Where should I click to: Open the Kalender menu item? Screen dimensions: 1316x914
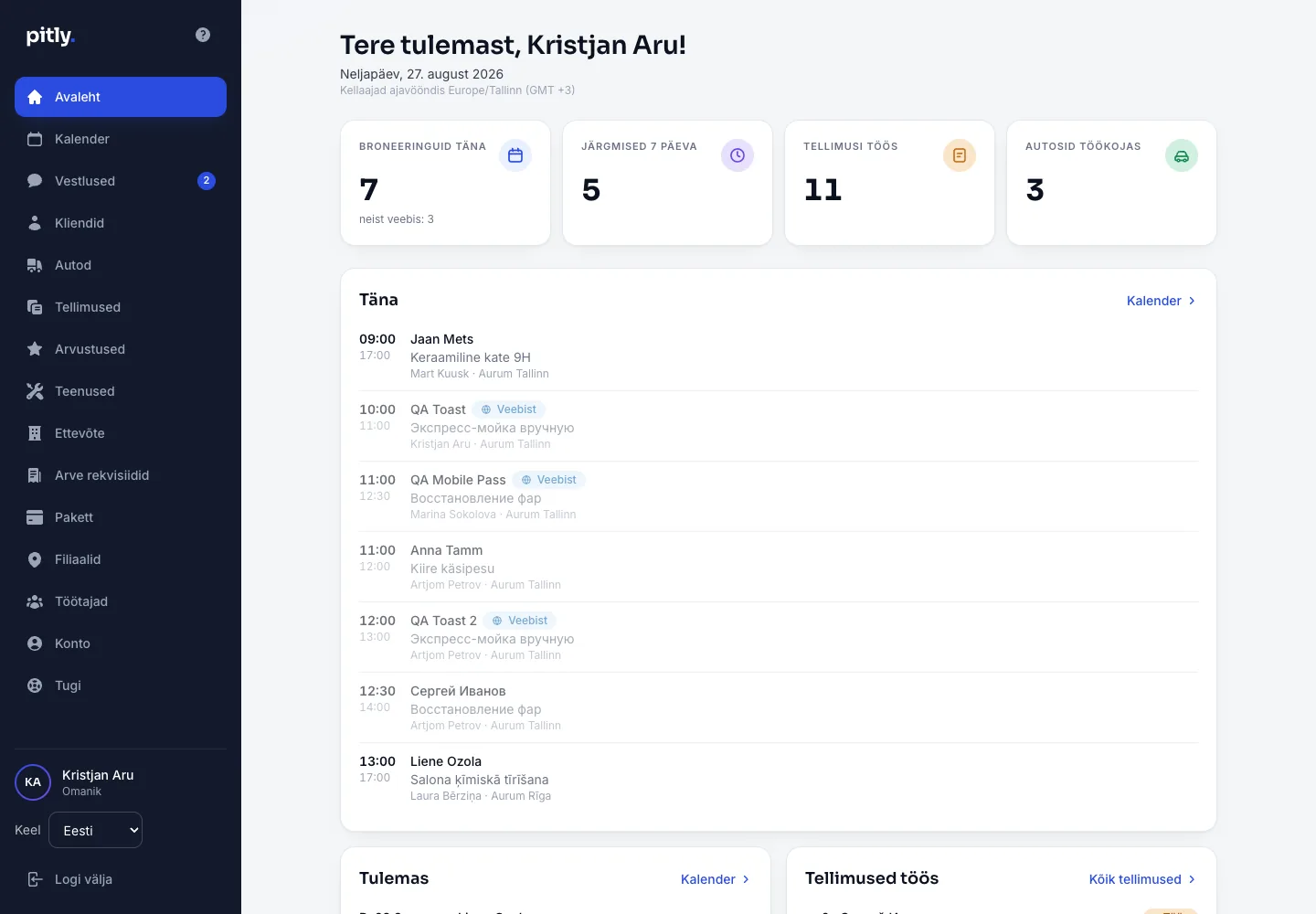[121, 139]
